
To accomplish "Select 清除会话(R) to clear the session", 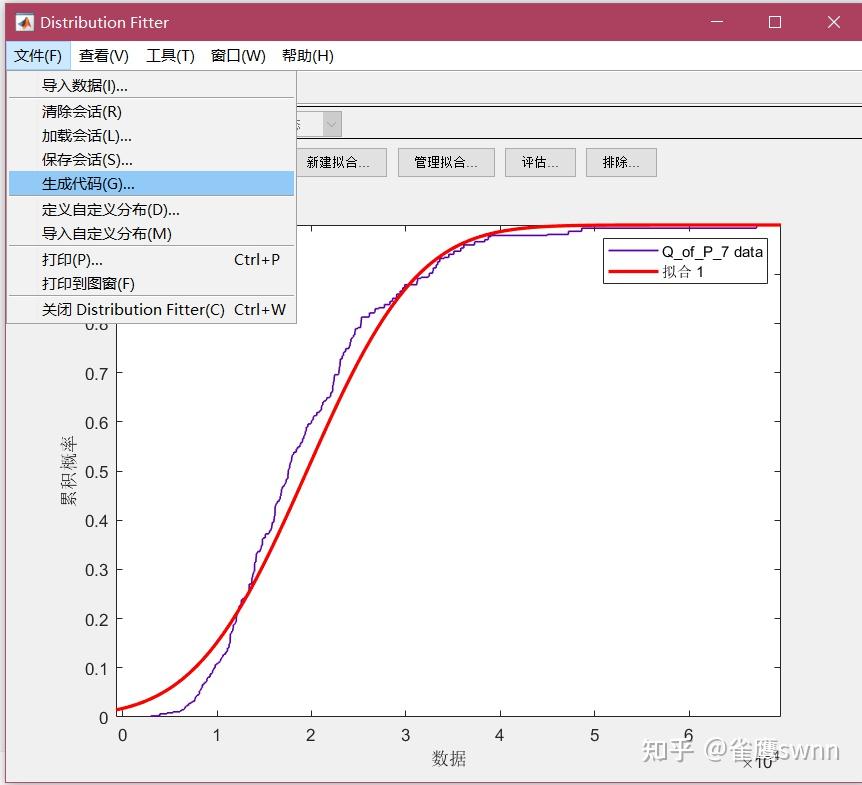I will [x=78, y=111].
